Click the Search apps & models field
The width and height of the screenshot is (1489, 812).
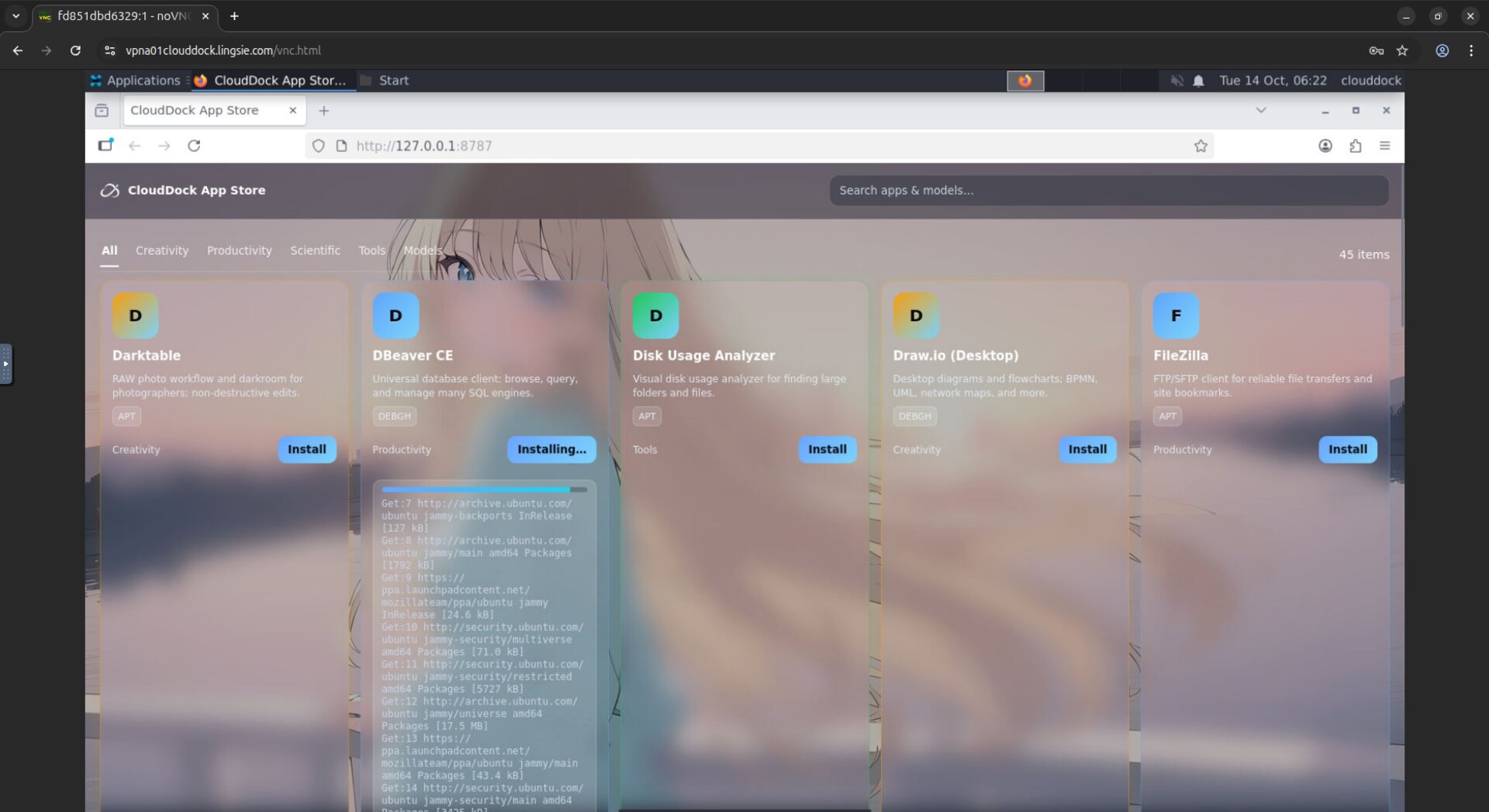click(x=1108, y=190)
